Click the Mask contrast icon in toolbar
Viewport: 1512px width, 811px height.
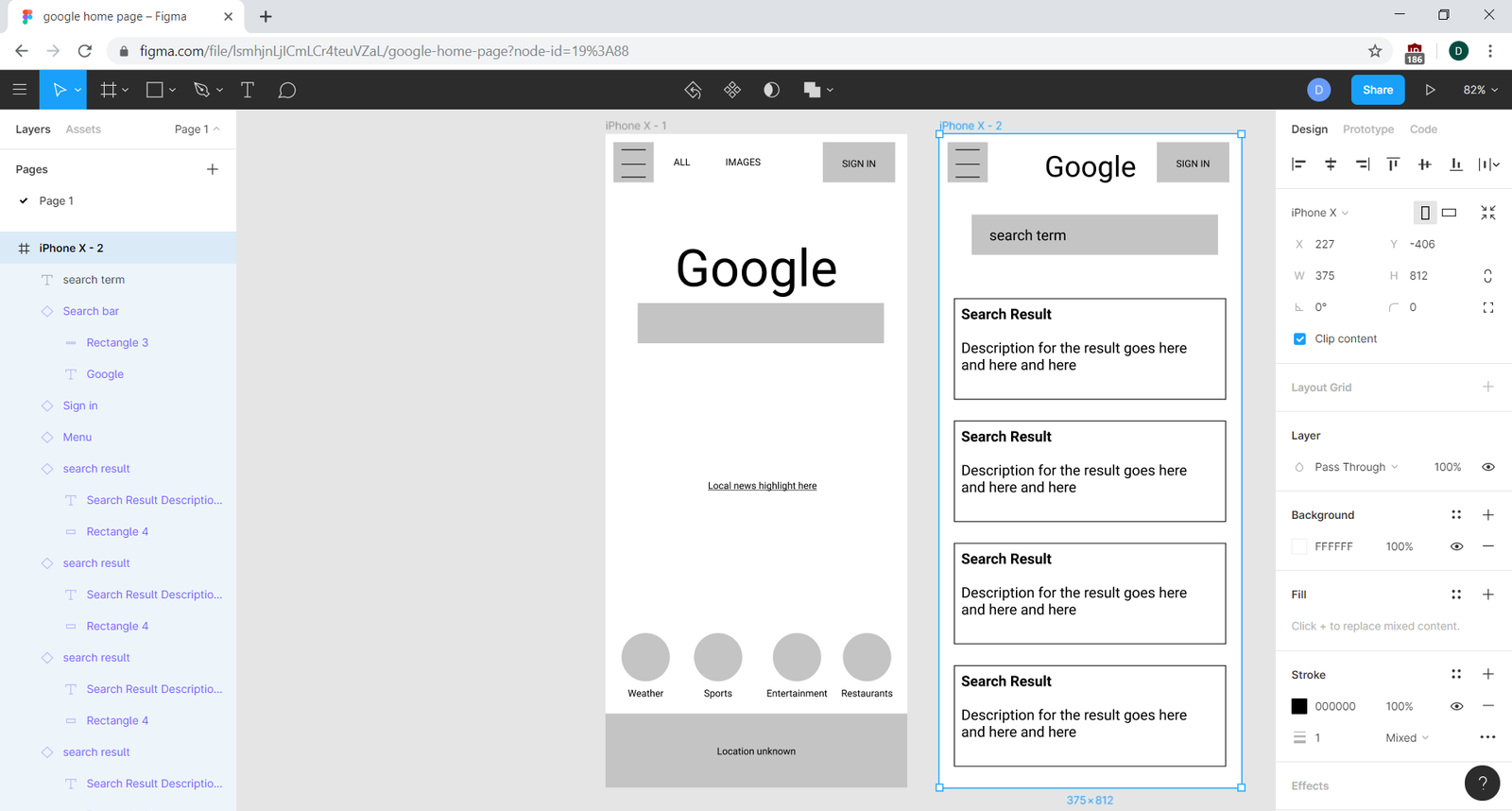771,90
